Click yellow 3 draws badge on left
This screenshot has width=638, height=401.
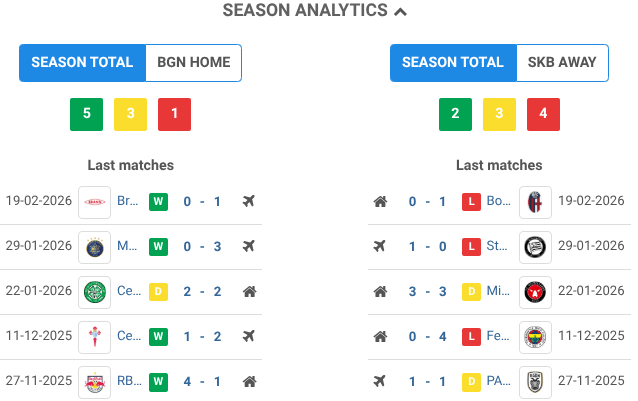130,114
